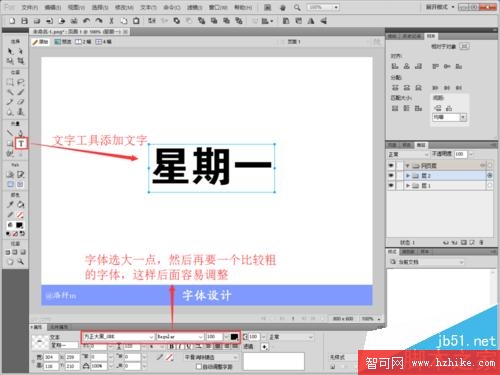Toggle visibility of layer 层 1

[391, 185]
